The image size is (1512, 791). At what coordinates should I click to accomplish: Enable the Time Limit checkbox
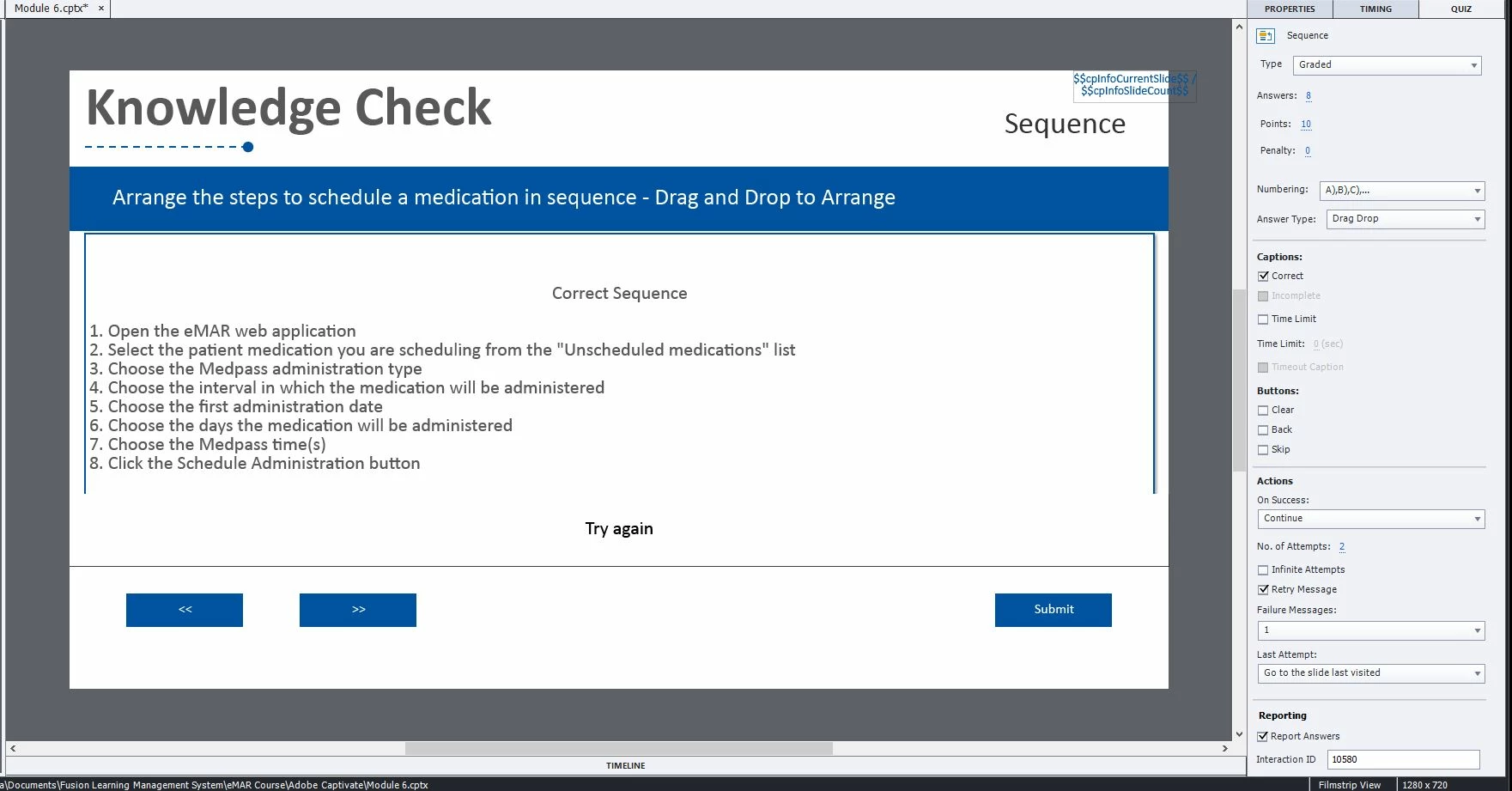pyautogui.click(x=1263, y=319)
